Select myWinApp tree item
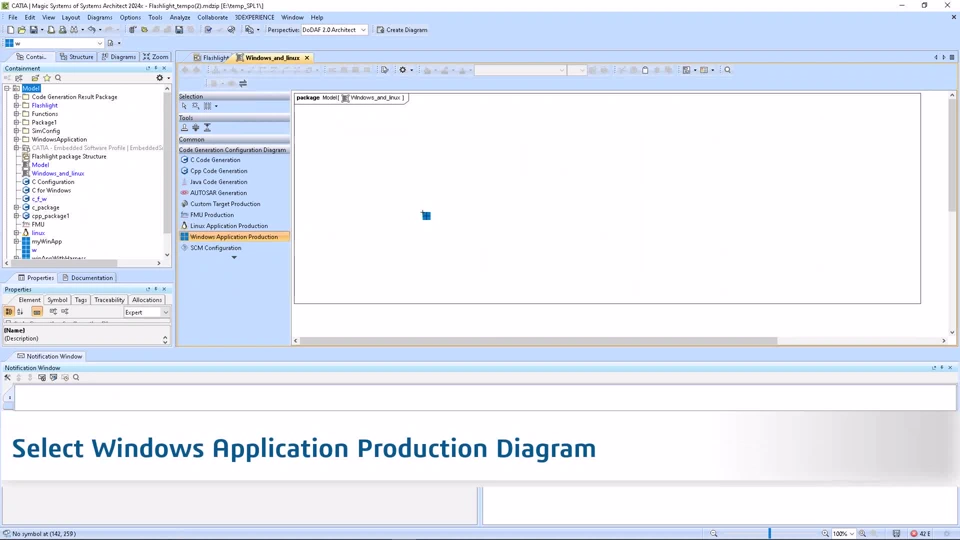960x540 pixels. (47, 242)
